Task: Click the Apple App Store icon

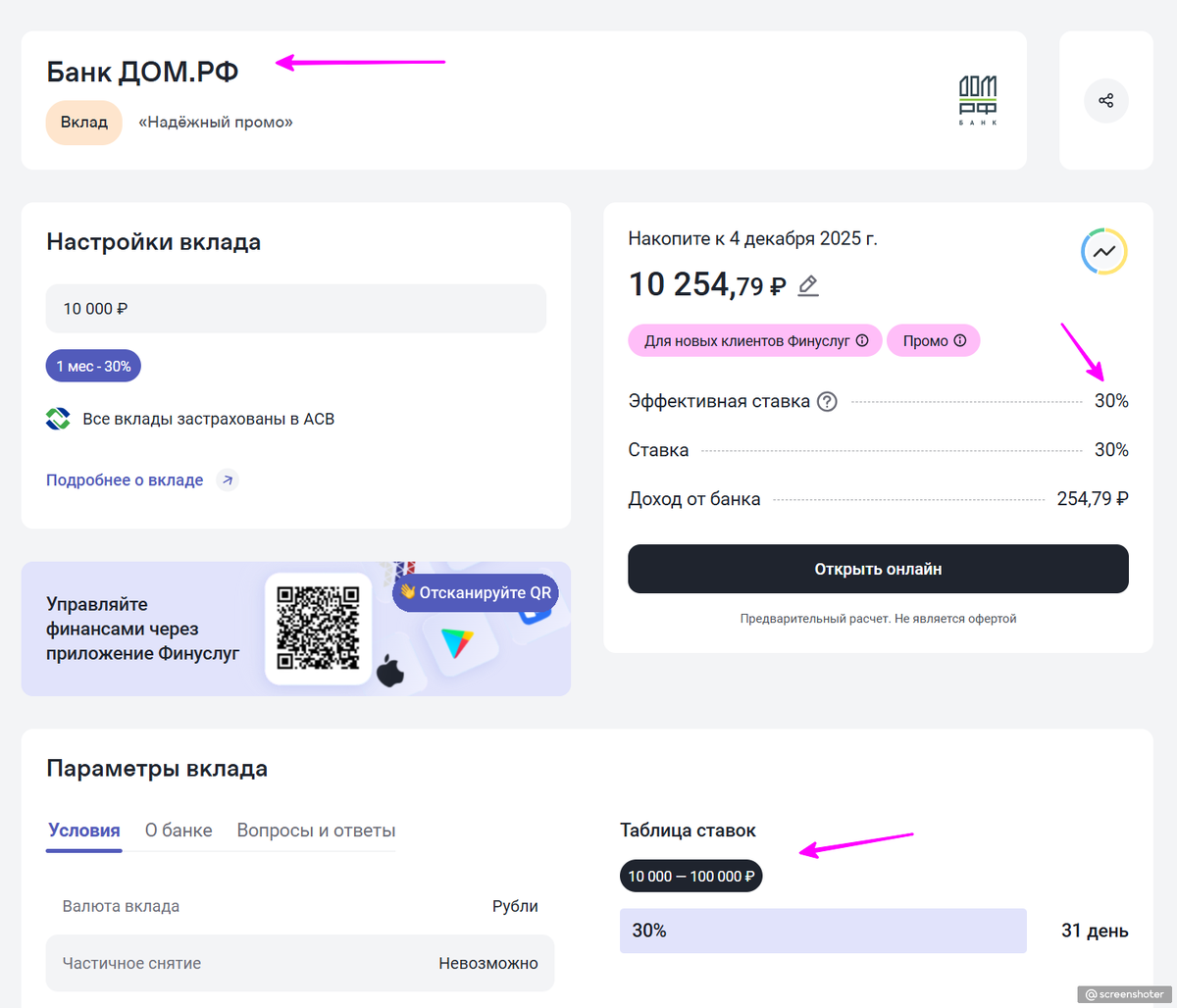Action: coord(390,673)
